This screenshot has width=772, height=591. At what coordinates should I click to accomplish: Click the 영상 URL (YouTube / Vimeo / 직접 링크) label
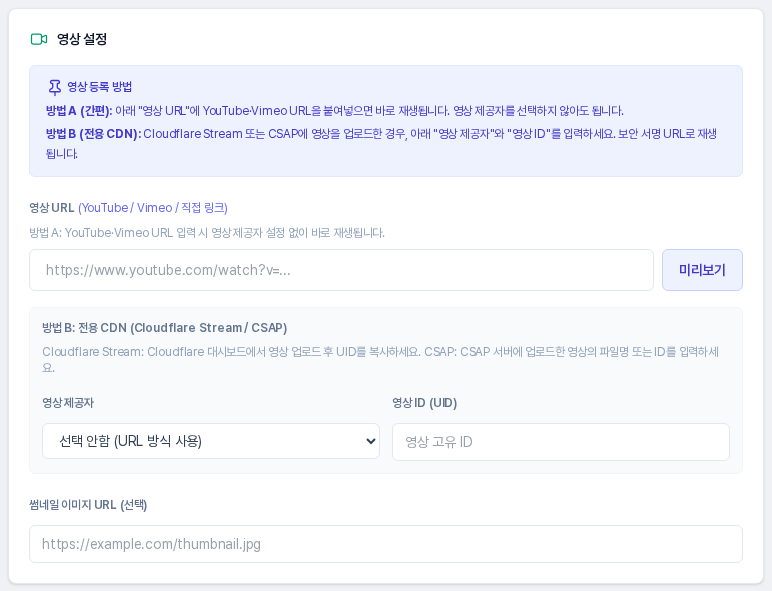pyautogui.click(x=129, y=208)
